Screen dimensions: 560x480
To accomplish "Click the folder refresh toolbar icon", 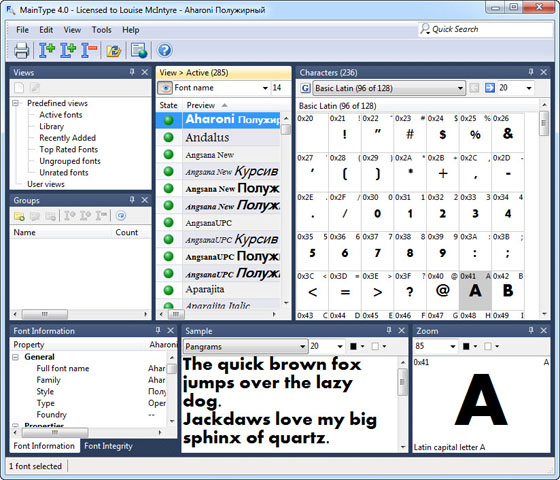I will pyautogui.click(x=114, y=50).
